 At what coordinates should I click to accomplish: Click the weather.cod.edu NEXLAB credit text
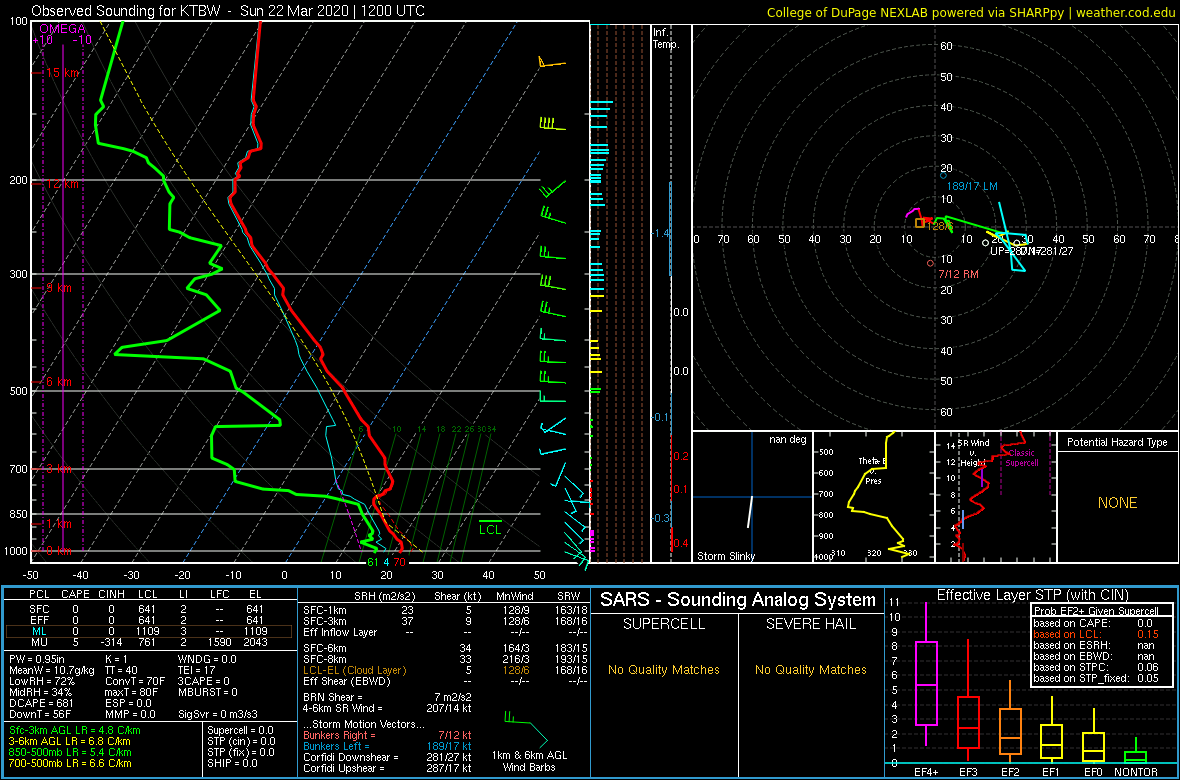(971, 11)
